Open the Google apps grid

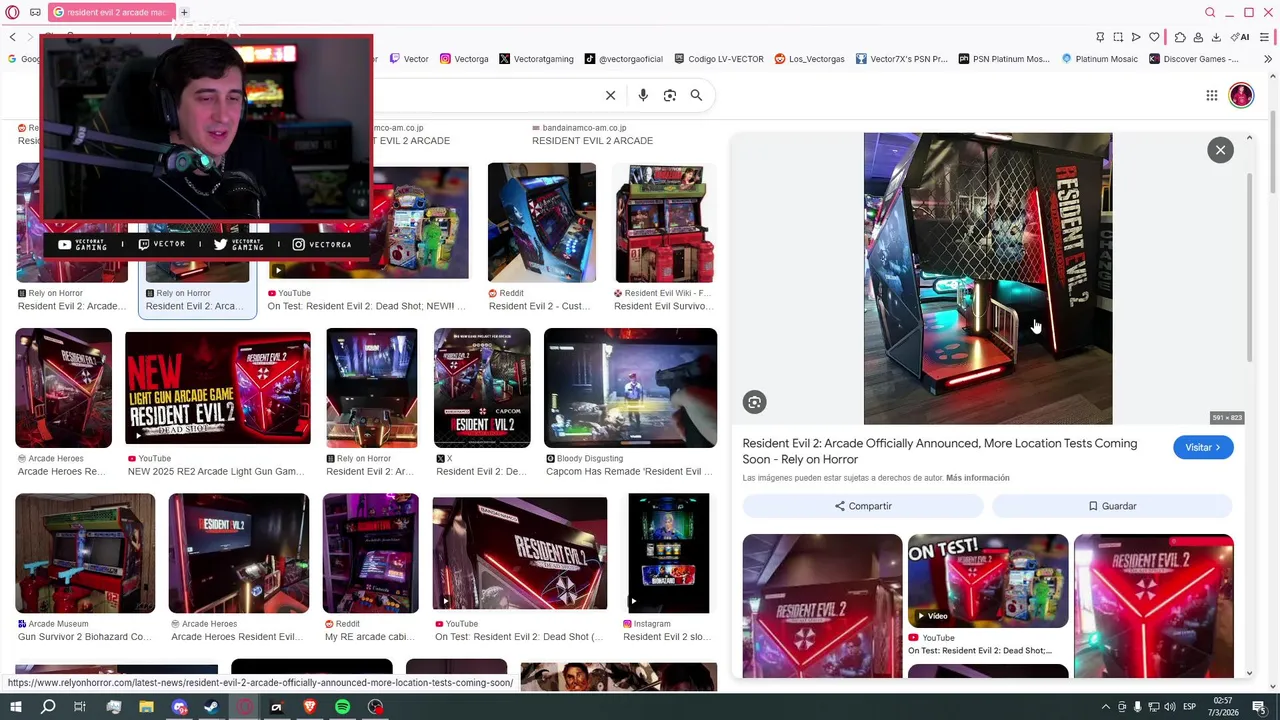(1211, 95)
